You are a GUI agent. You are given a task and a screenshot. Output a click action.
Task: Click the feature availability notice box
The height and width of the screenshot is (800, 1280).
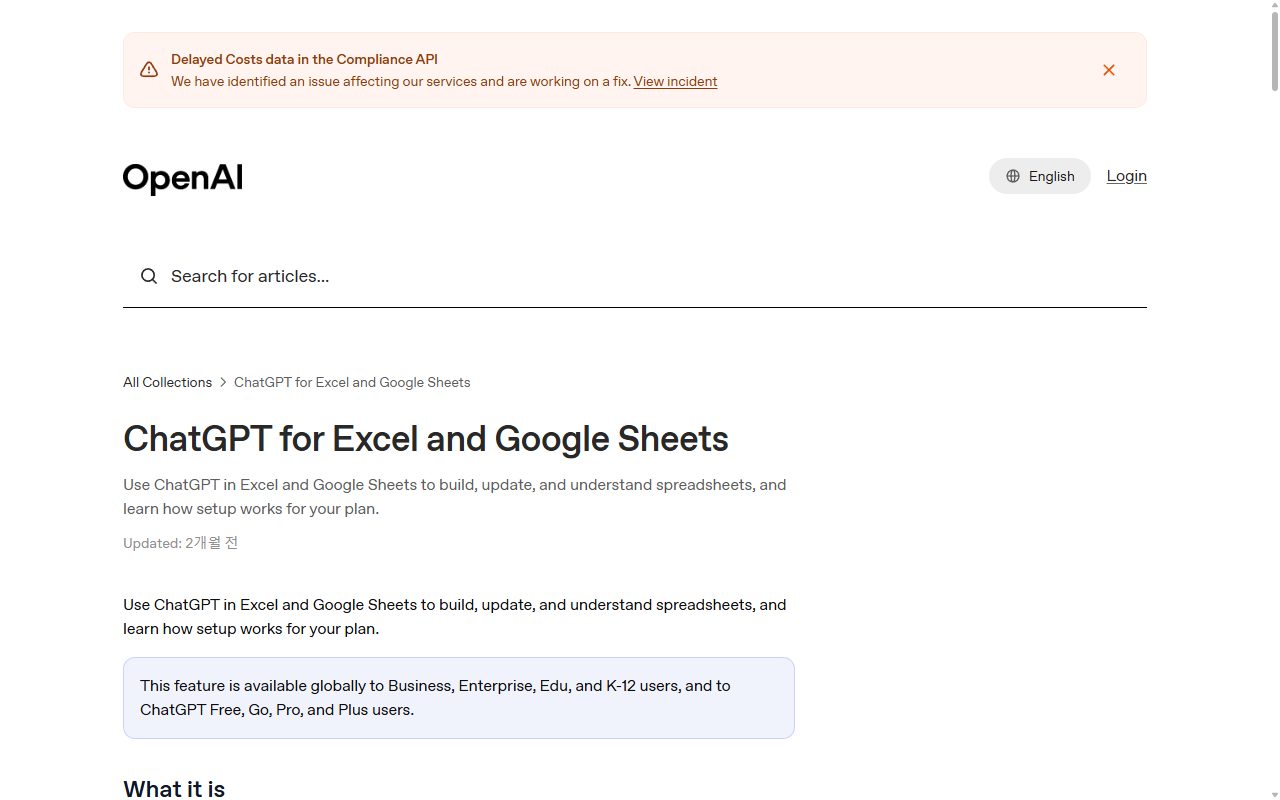[x=459, y=698]
